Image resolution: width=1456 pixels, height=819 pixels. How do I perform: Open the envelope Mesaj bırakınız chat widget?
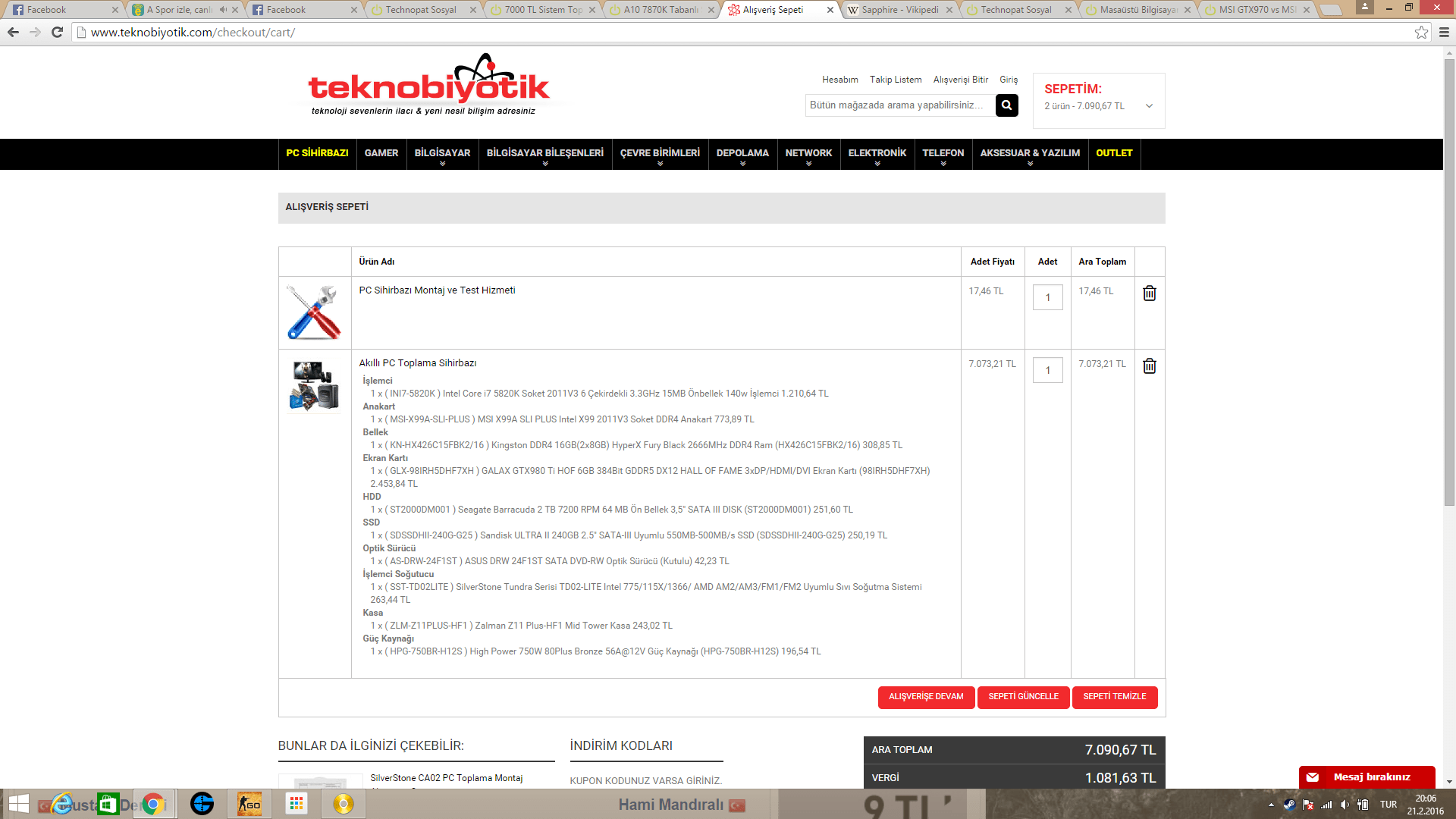coord(1367,777)
